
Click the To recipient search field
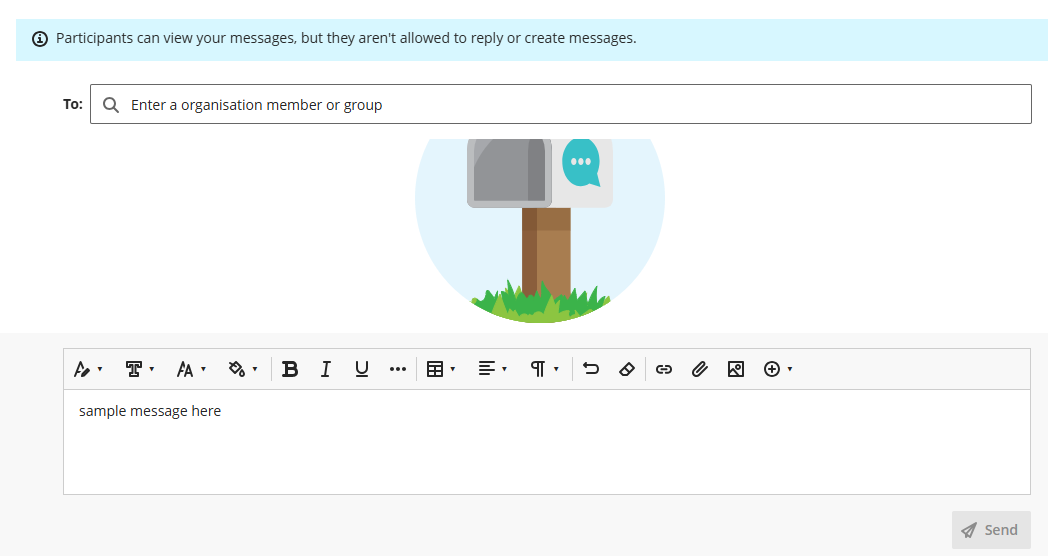coord(561,104)
